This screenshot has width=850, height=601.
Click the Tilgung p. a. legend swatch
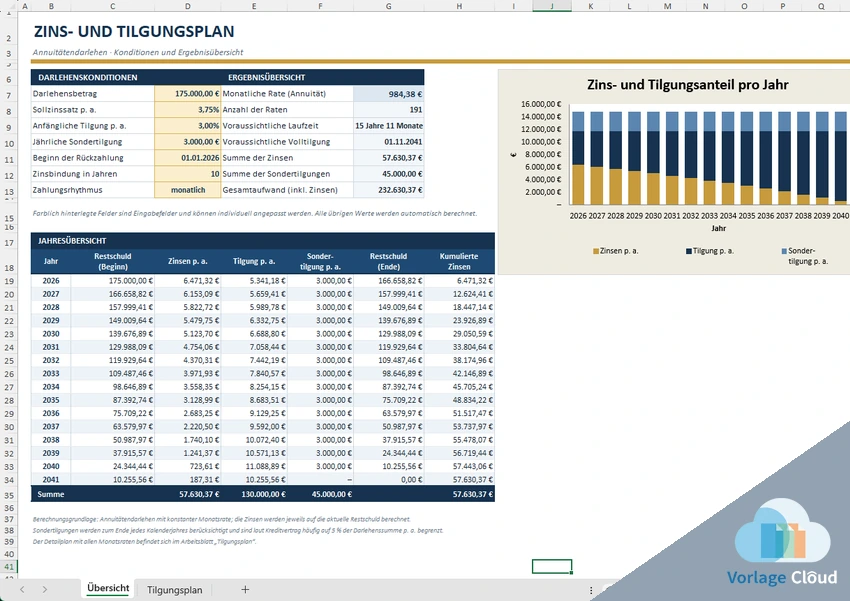(x=689, y=251)
